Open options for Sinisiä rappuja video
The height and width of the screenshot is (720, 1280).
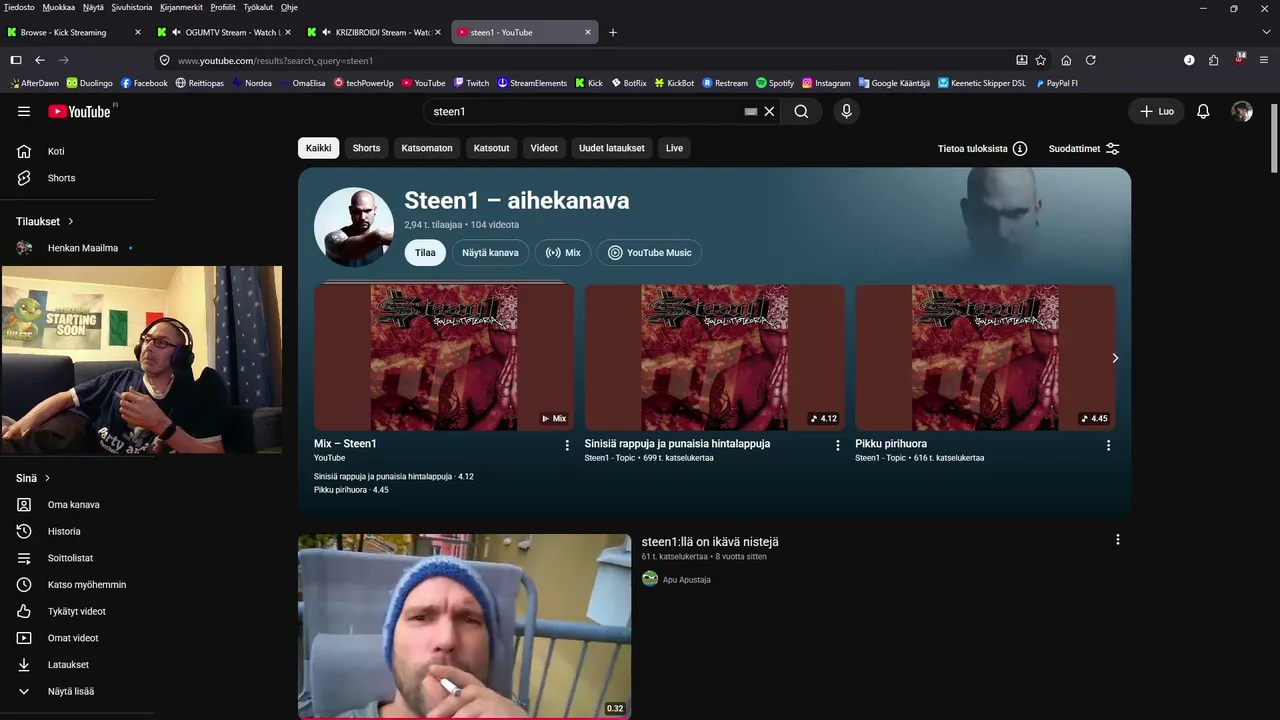838,445
